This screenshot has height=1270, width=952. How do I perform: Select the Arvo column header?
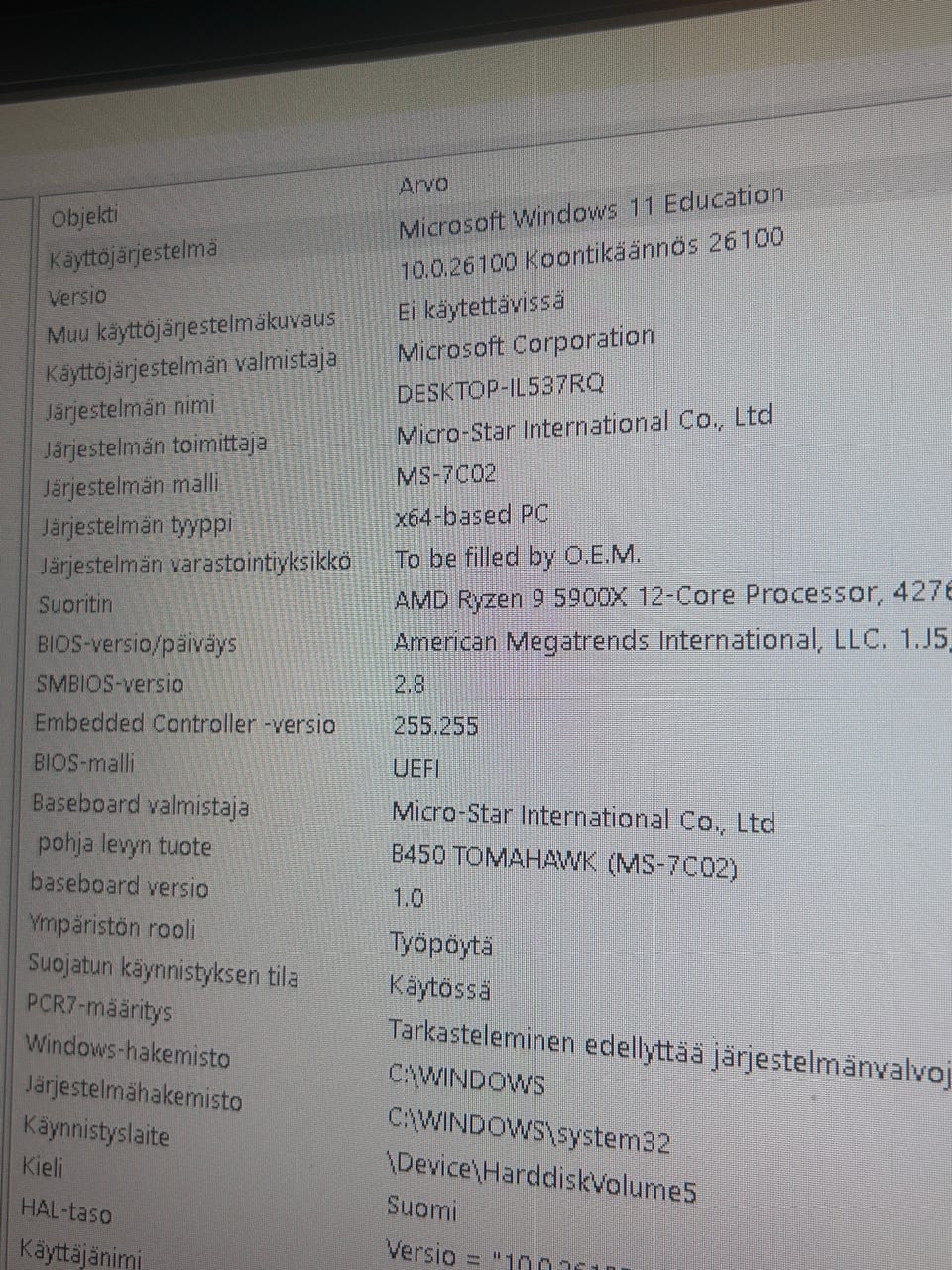(423, 185)
